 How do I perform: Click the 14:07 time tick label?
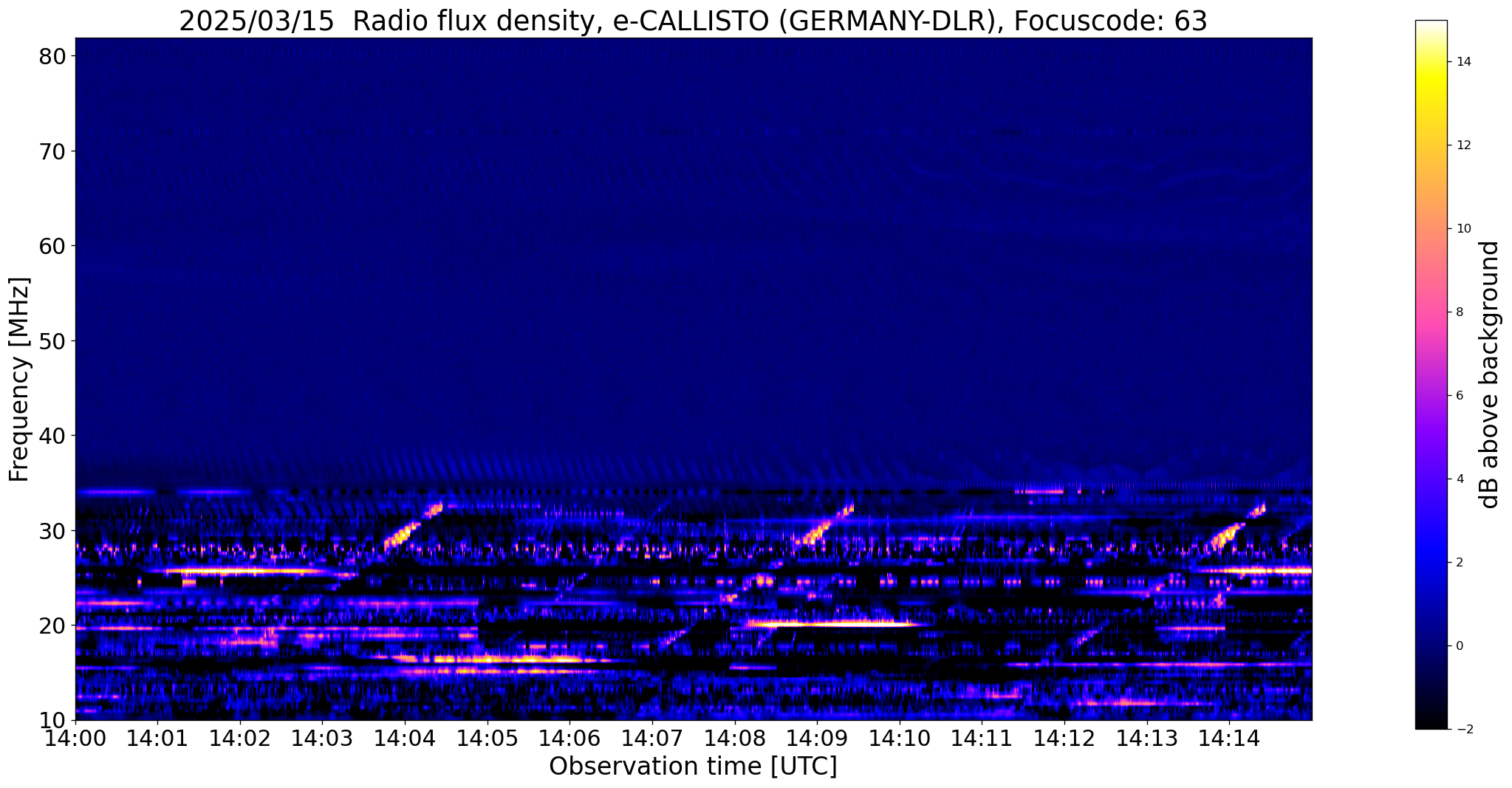point(652,737)
